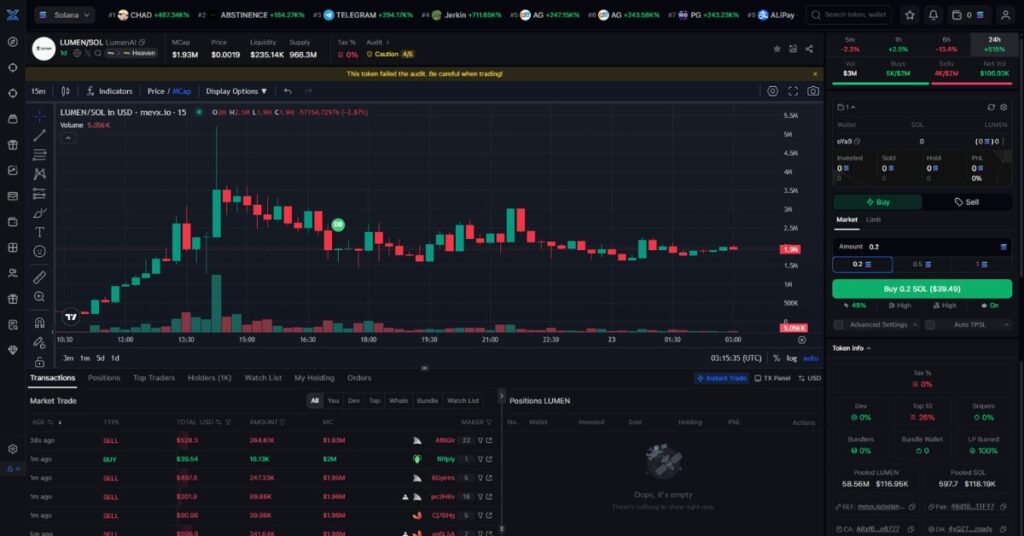Click the Search token, wallet field

(x=850, y=14)
